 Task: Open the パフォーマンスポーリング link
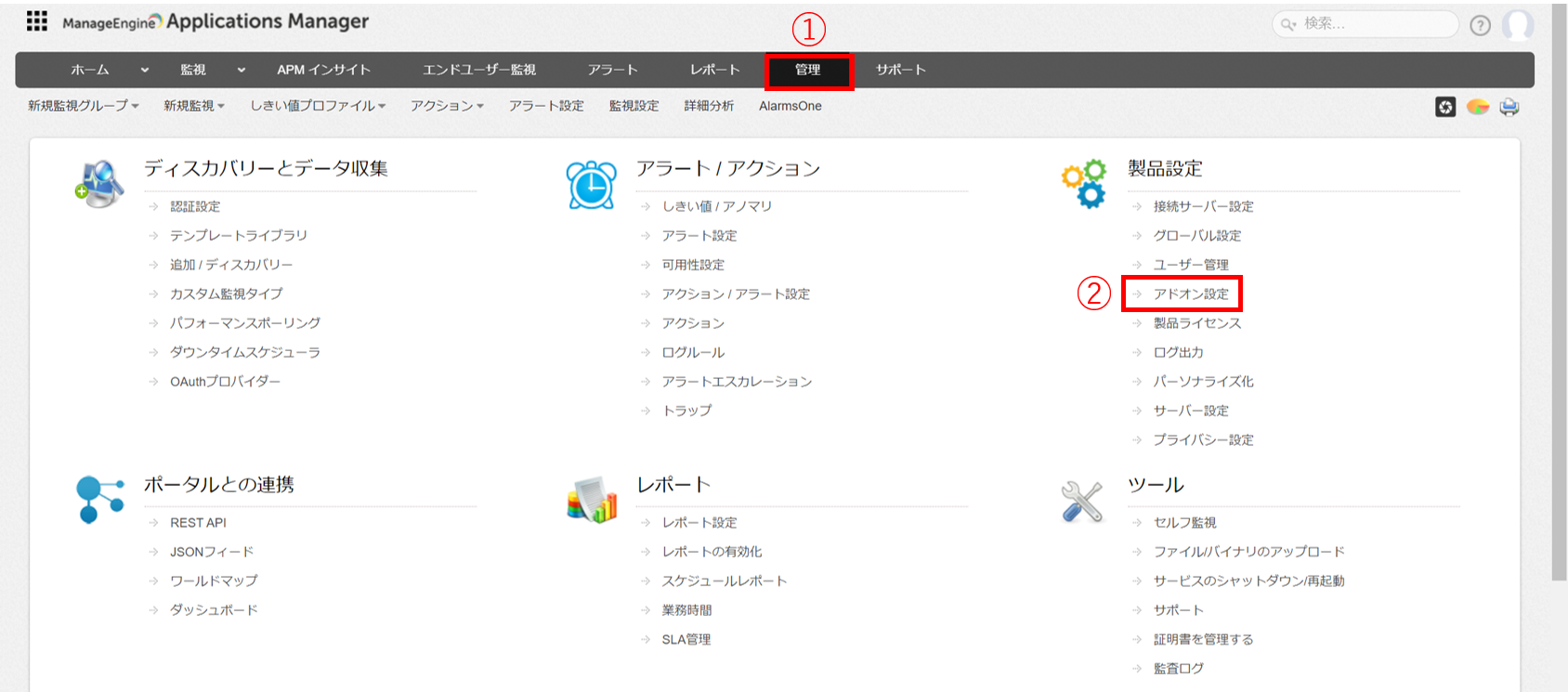coord(245,323)
